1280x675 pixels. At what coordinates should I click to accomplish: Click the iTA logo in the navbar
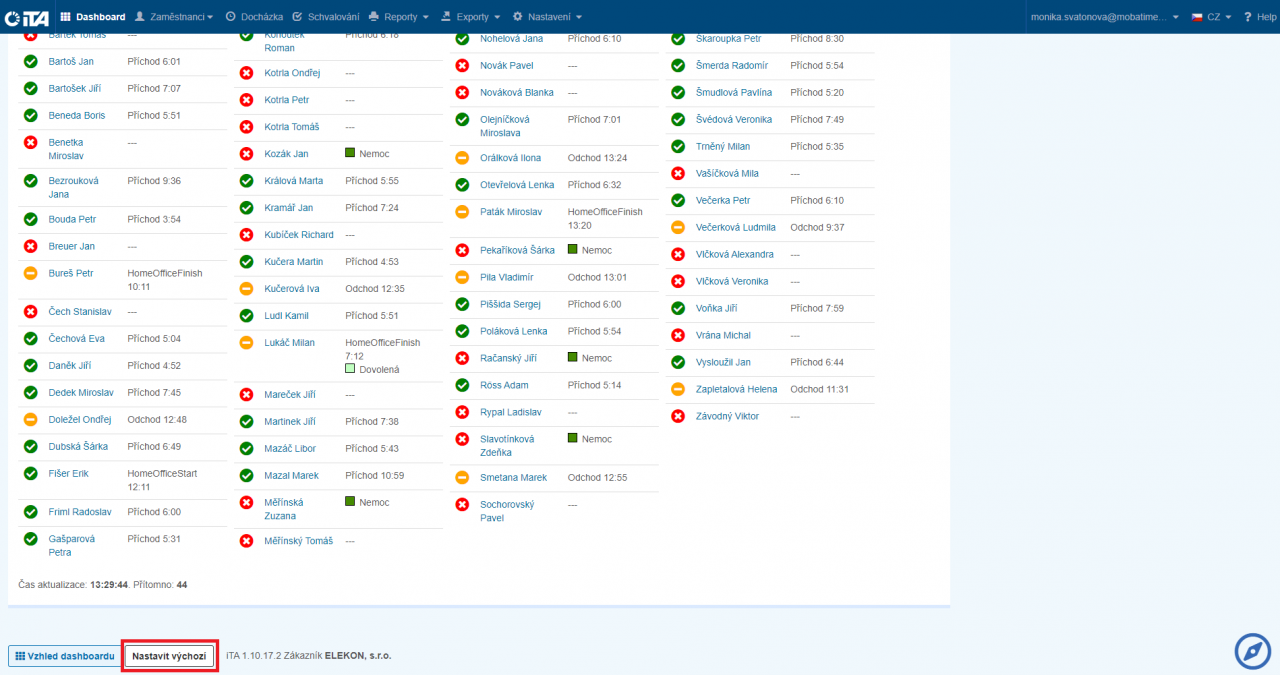point(26,17)
